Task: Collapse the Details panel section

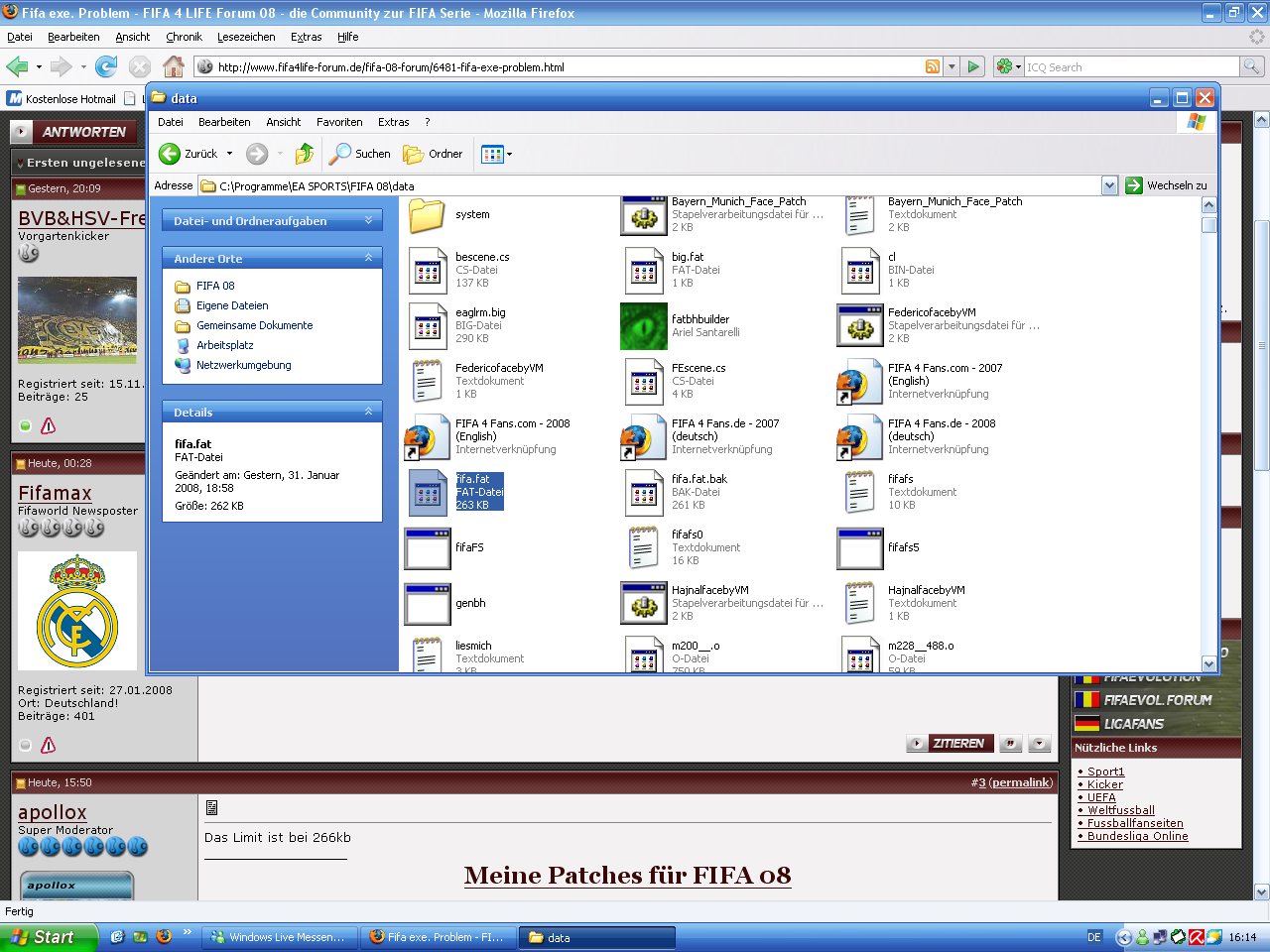Action: click(x=368, y=412)
